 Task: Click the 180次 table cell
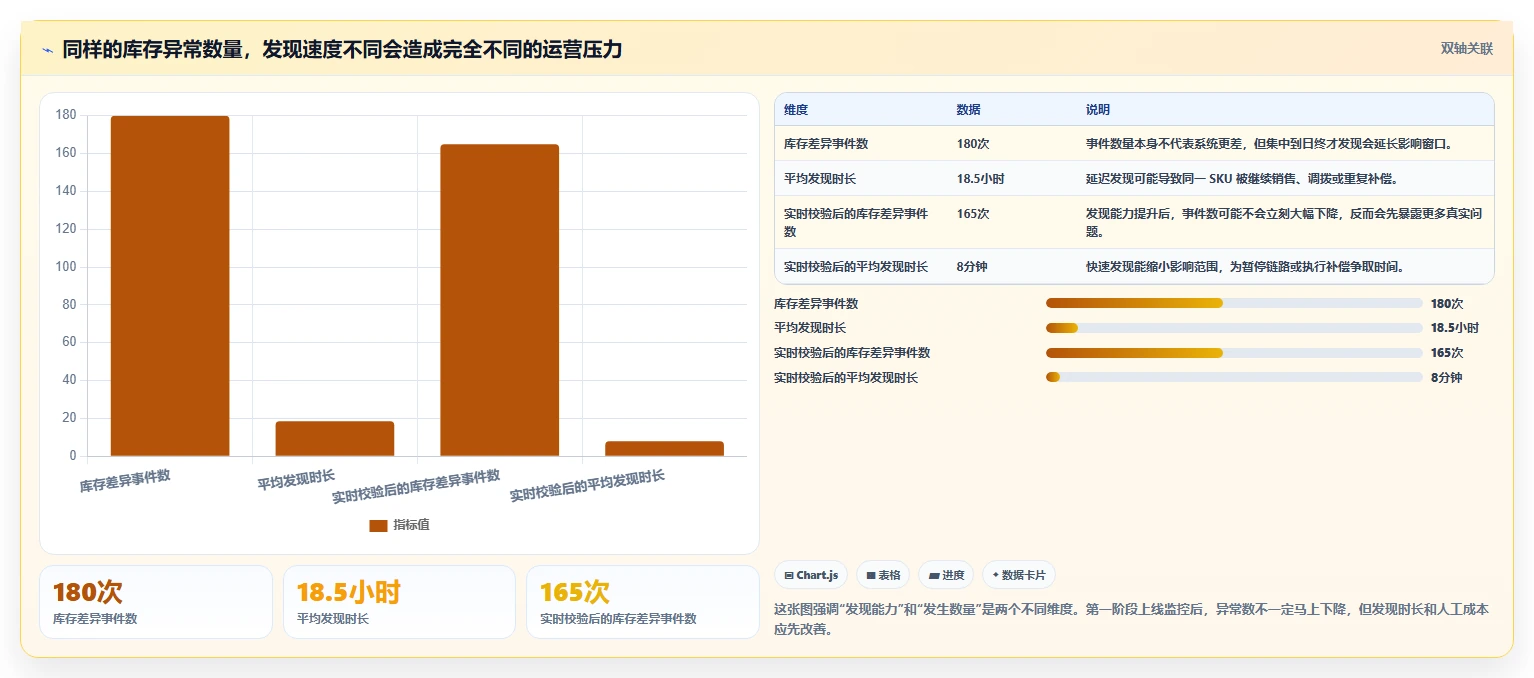click(x=973, y=144)
